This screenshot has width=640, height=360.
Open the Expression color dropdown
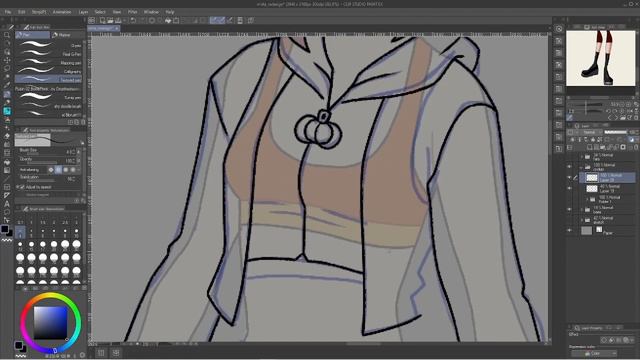pos(594,353)
